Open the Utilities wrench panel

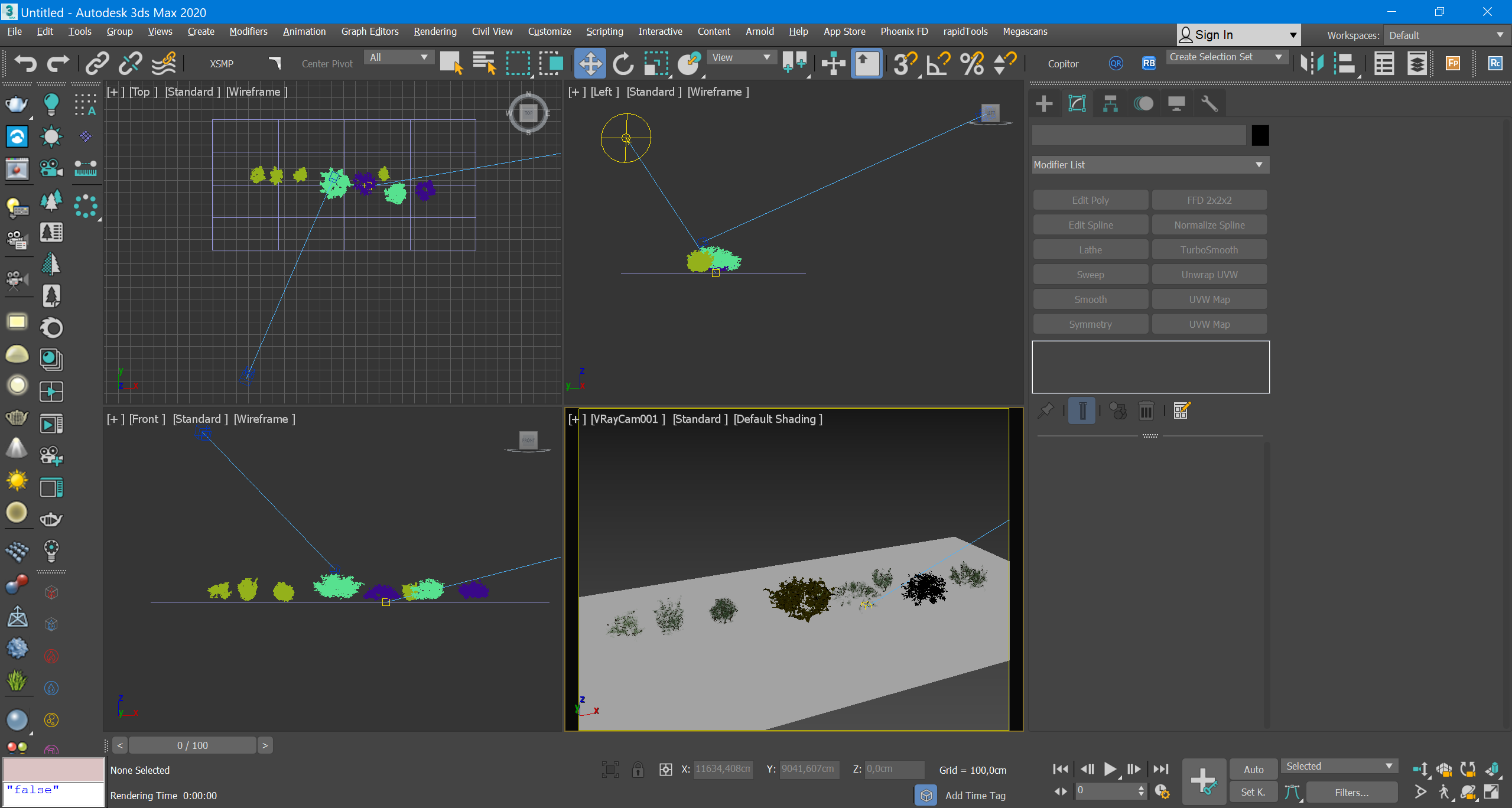1209,103
